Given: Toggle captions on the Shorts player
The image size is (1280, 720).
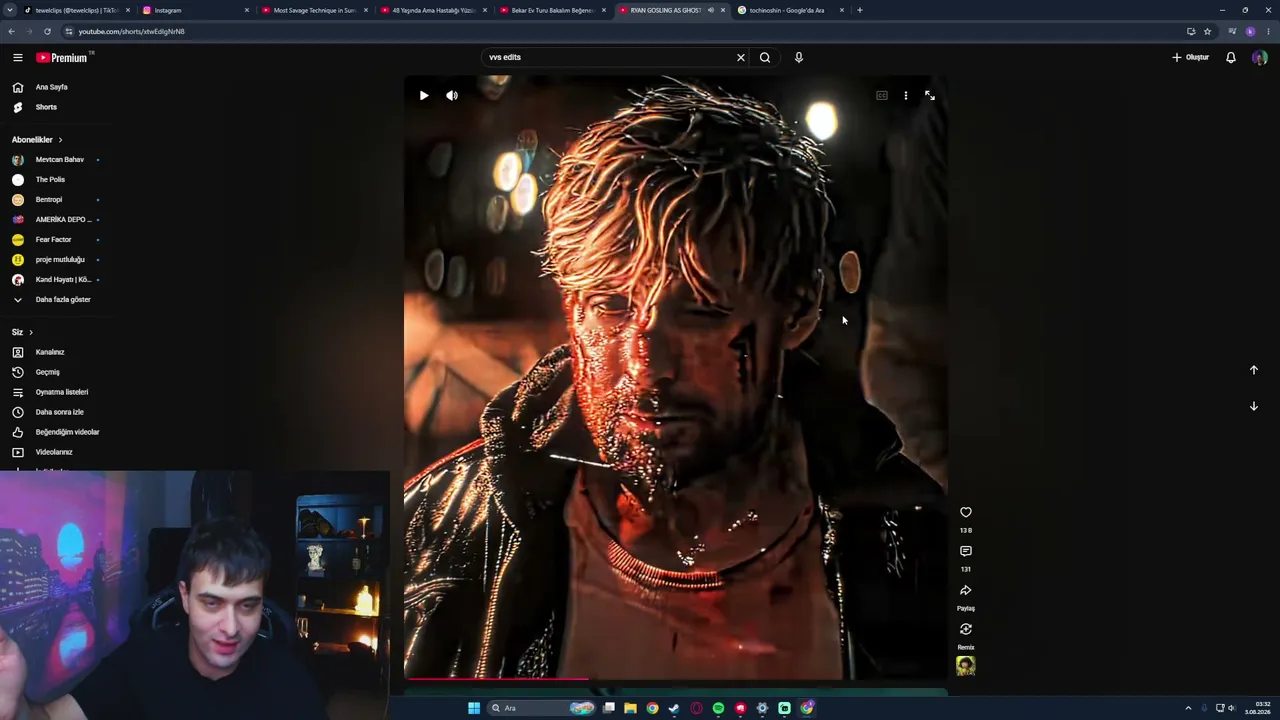Looking at the screenshot, I should 882,96.
